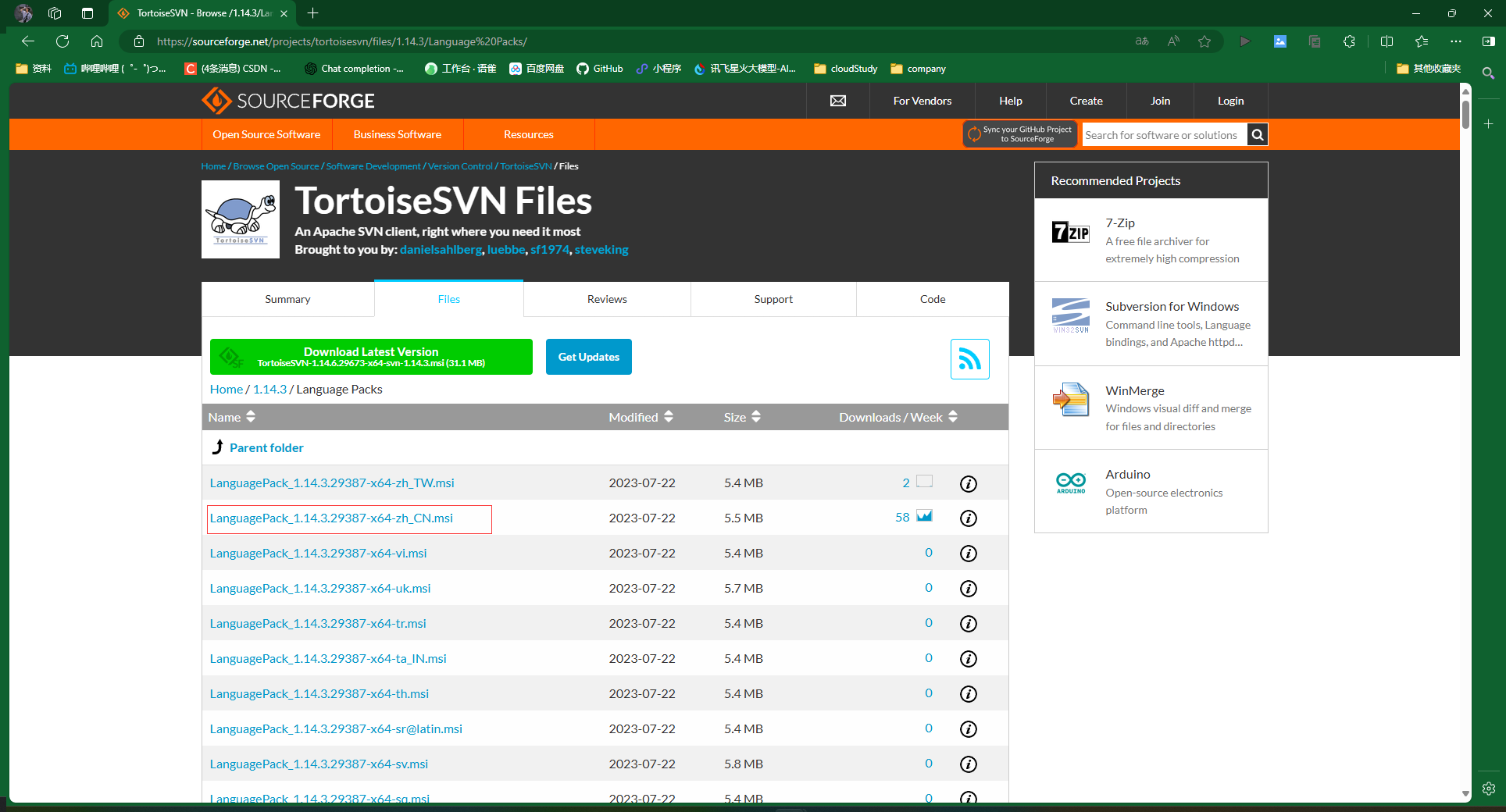Open the For Vendors link
The width and height of the screenshot is (1506, 812).
click(923, 101)
